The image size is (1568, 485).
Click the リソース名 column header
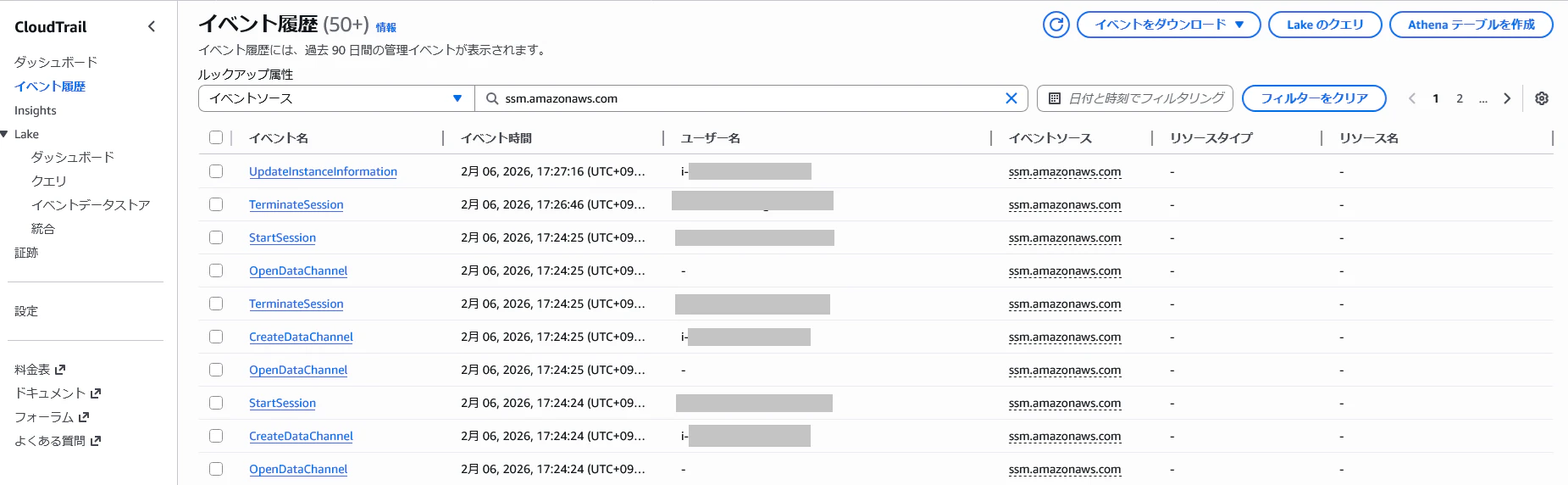point(1369,137)
